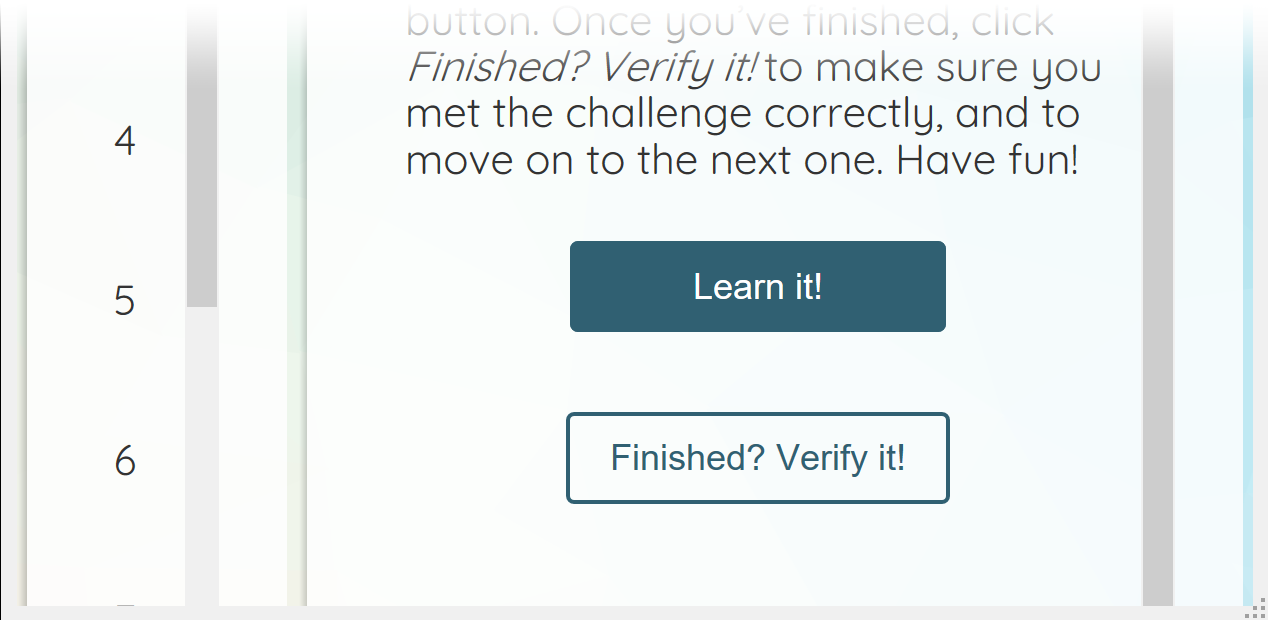Click the partially visible item below number 6
Screen dimensions: 1268x620
coord(124,604)
